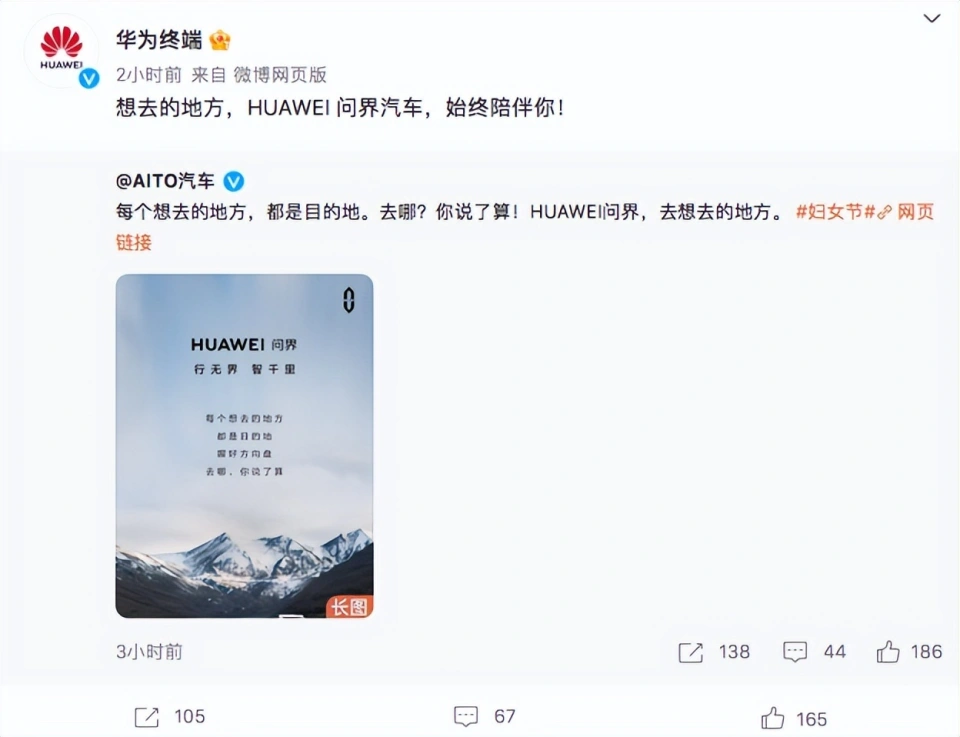Image resolution: width=960 pixels, height=737 pixels.
Task: Click the 长图 long image label
Action: pyautogui.click(x=350, y=607)
